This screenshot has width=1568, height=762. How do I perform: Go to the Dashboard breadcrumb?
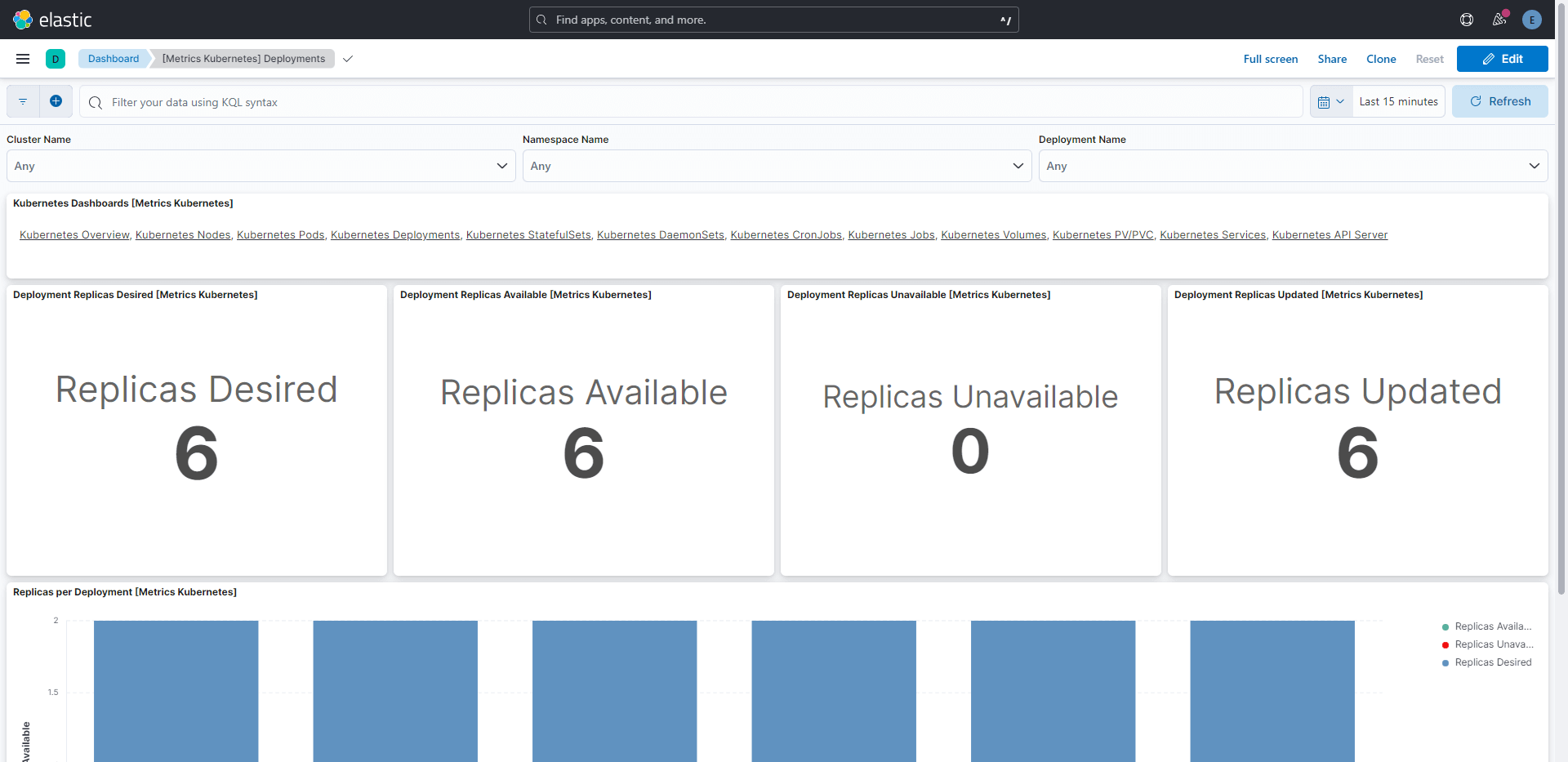coord(114,59)
